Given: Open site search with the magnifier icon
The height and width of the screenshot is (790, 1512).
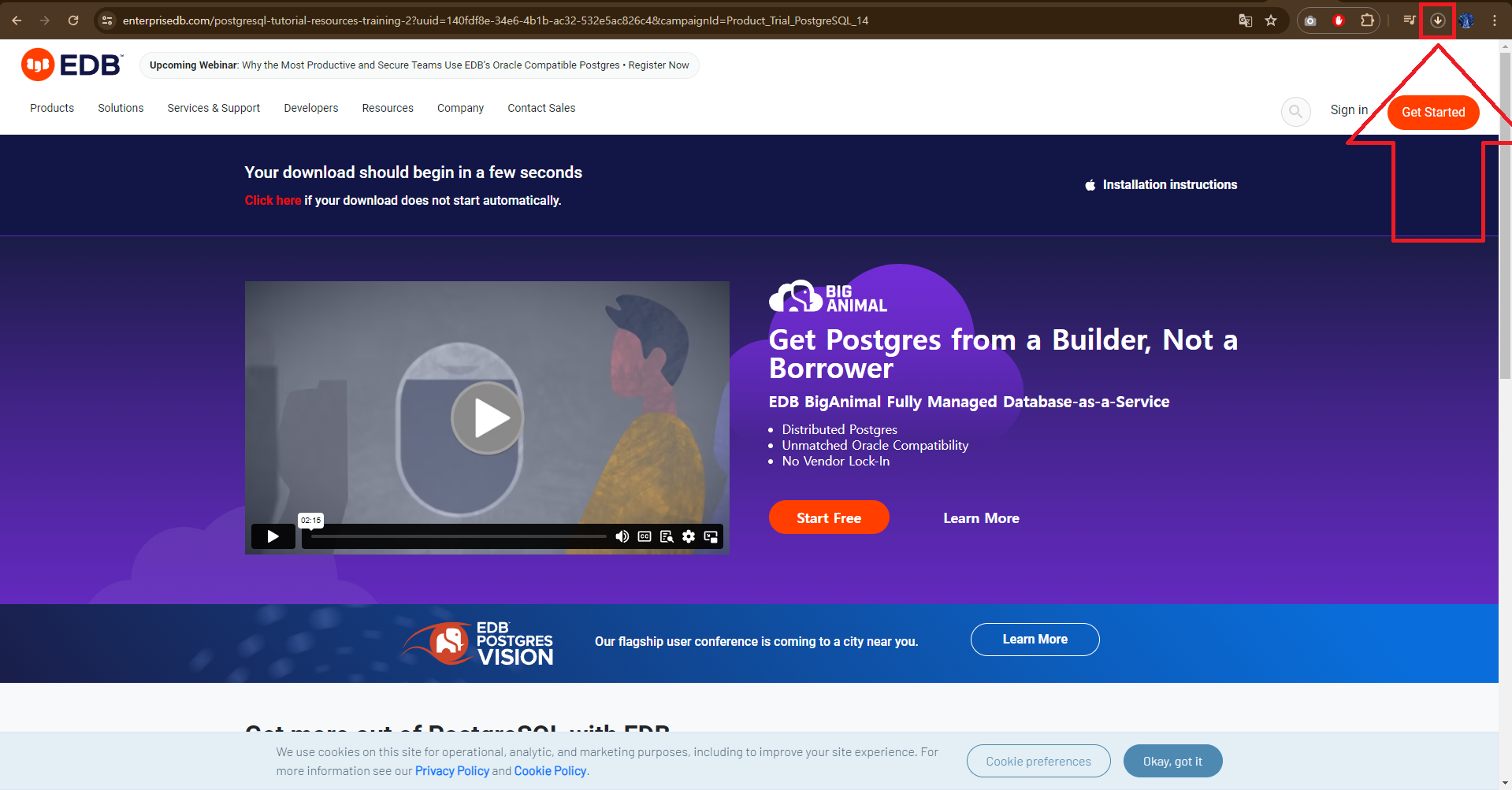Looking at the screenshot, I should (x=1295, y=111).
